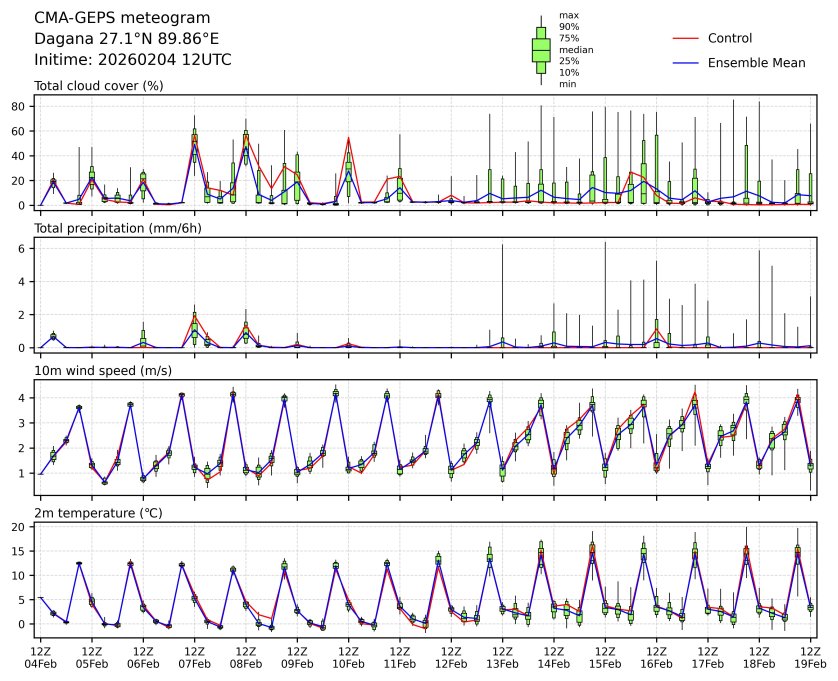Click the green boxplot legend icon

point(541,50)
